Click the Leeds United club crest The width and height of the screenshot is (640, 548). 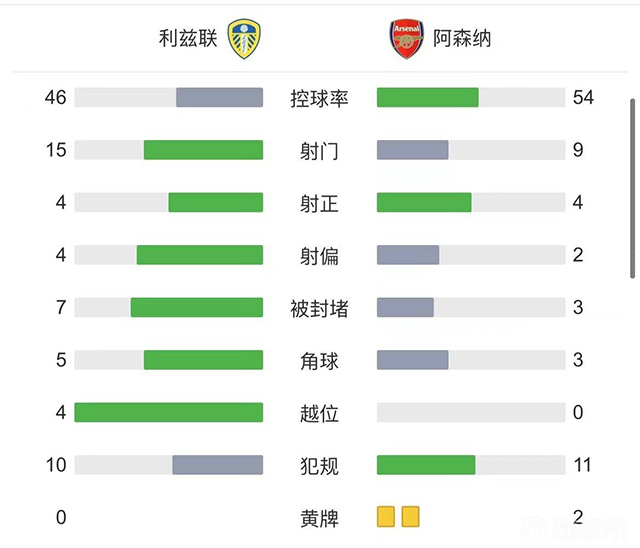click(x=245, y=39)
